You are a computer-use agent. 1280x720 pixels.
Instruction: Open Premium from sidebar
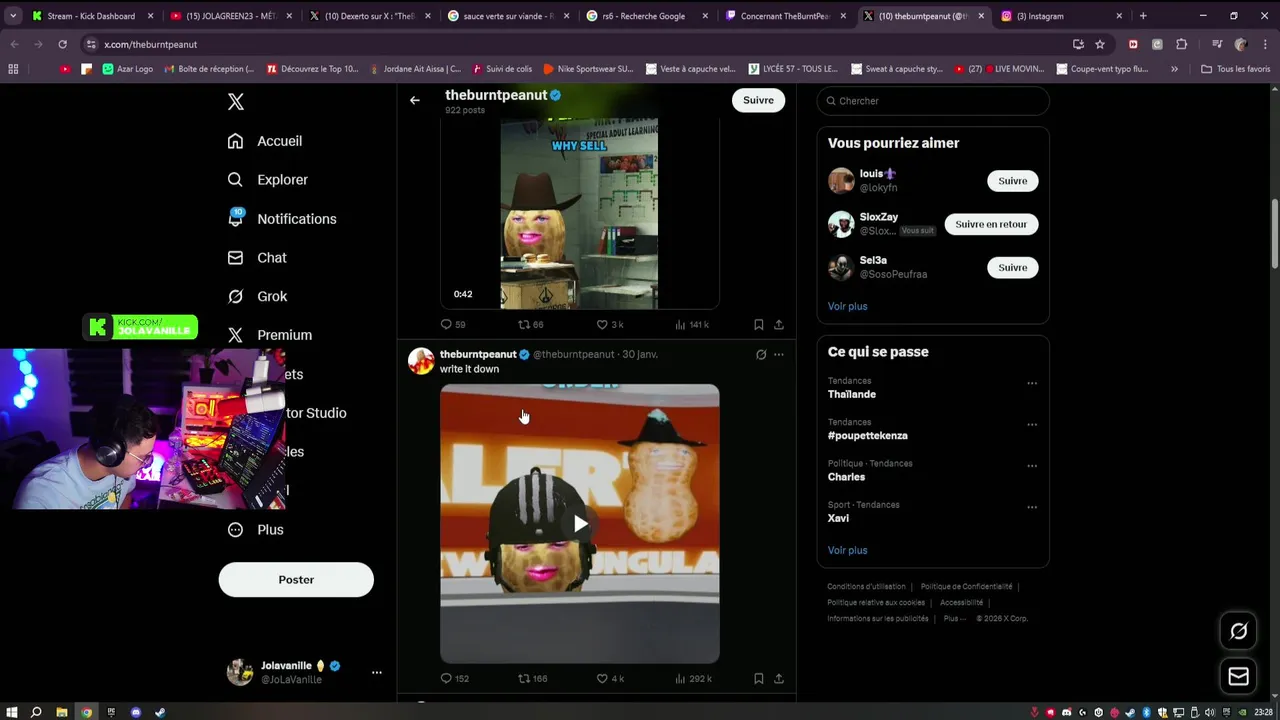pos(270,335)
